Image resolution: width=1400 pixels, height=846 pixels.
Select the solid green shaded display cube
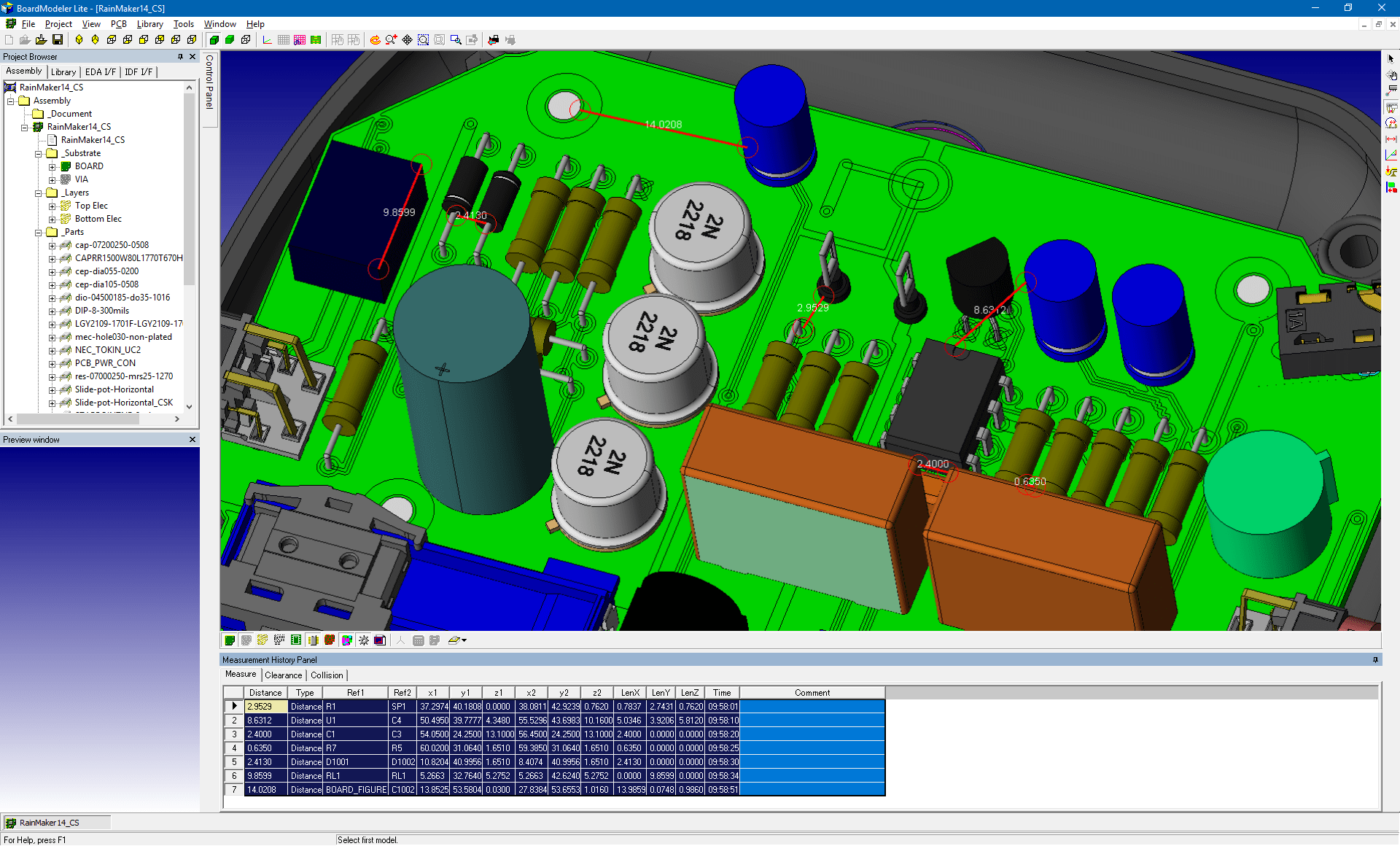[214, 40]
